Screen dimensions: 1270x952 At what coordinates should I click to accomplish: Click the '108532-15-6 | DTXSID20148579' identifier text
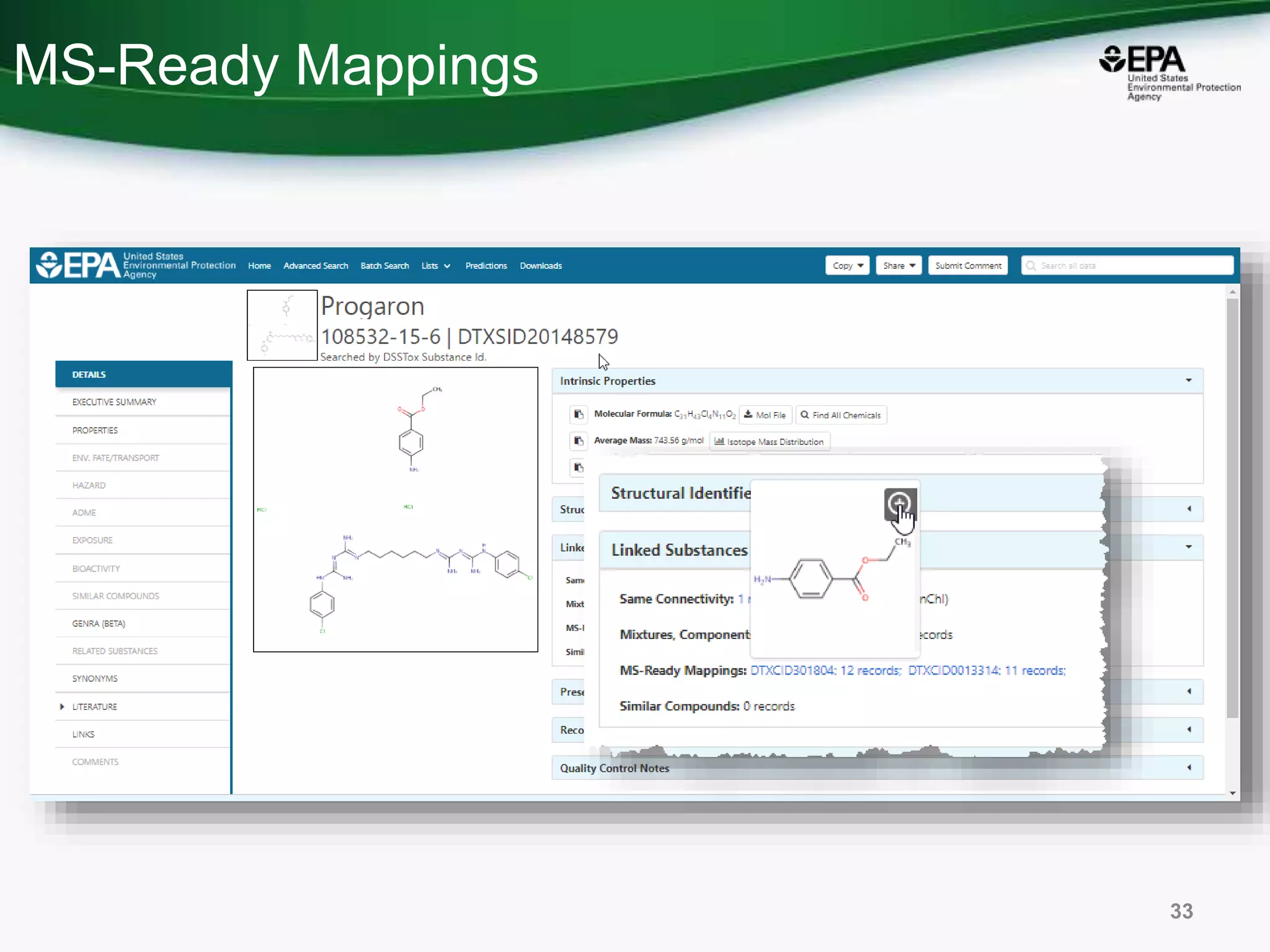469,337
